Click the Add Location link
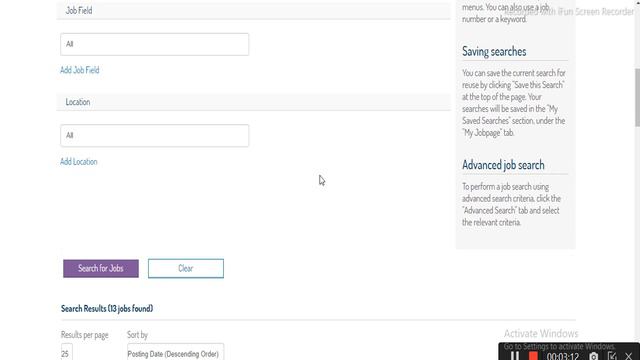This screenshot has height=360, width=640. coord(78,162)
